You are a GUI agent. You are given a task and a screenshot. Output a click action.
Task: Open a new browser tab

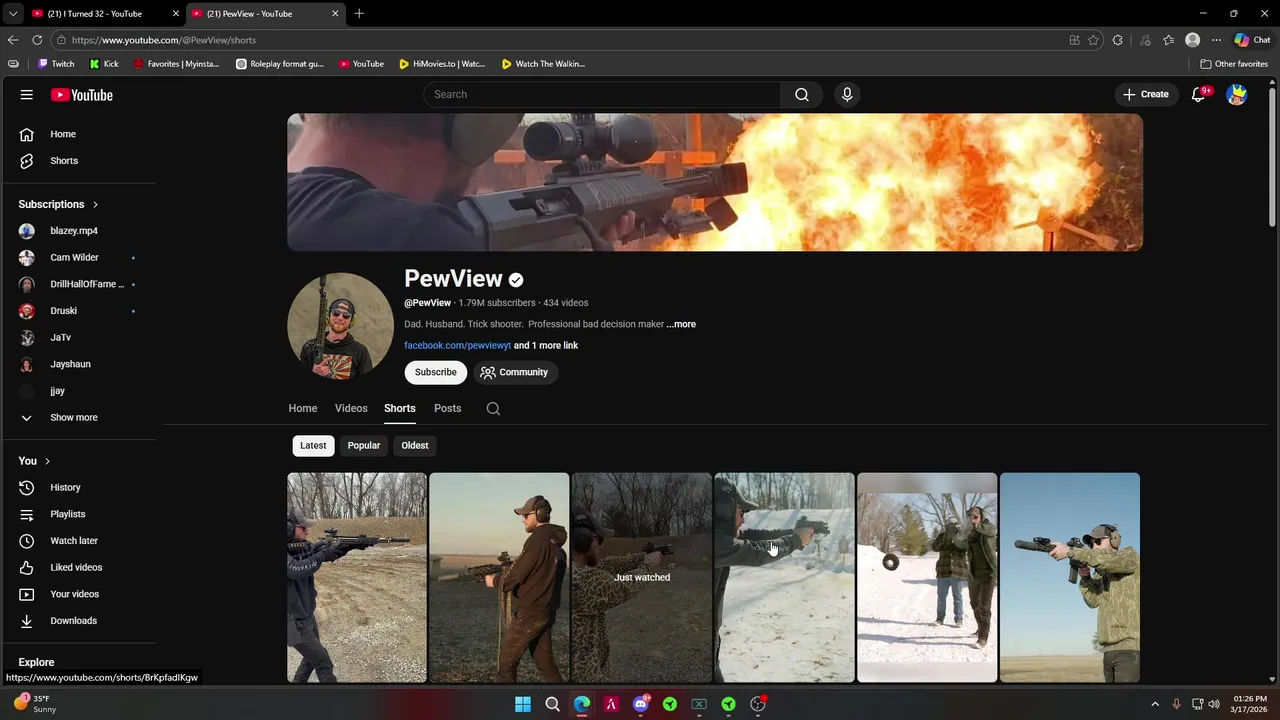pos(359,14)
